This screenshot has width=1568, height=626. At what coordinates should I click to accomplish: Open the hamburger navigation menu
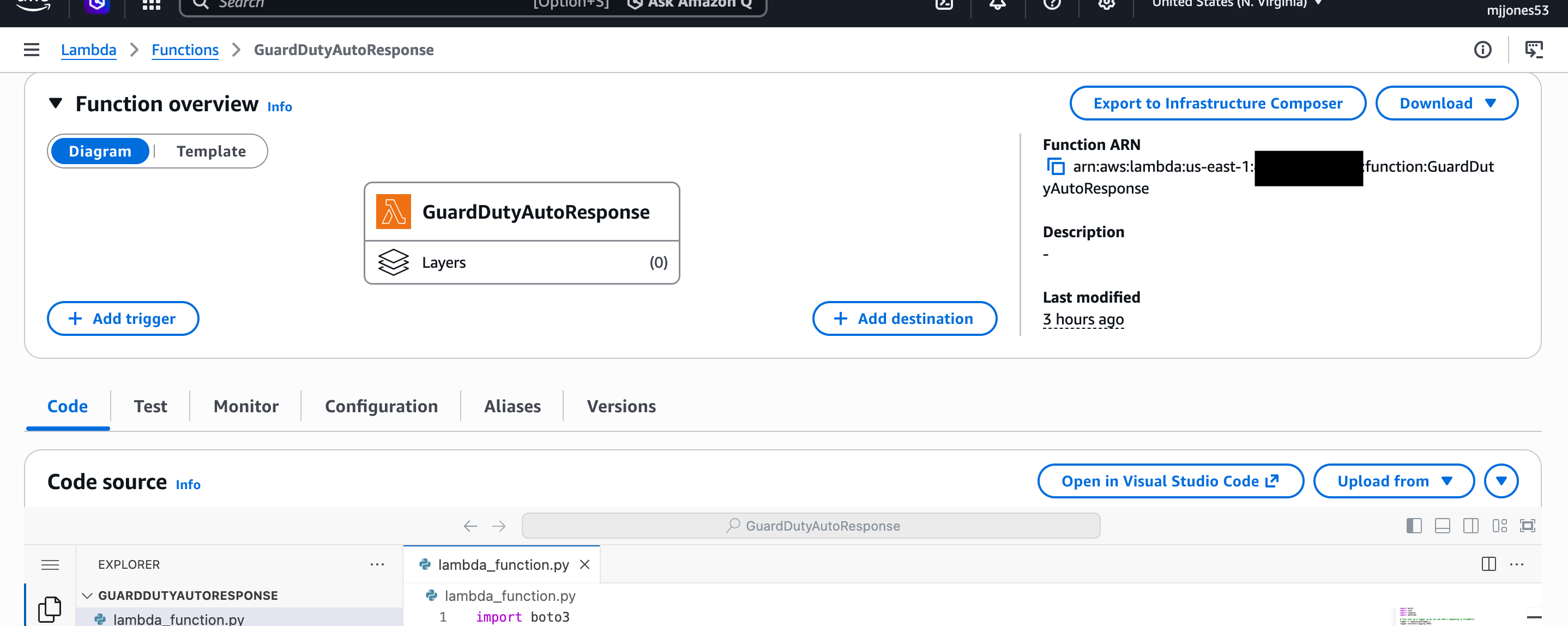(32, 50)
